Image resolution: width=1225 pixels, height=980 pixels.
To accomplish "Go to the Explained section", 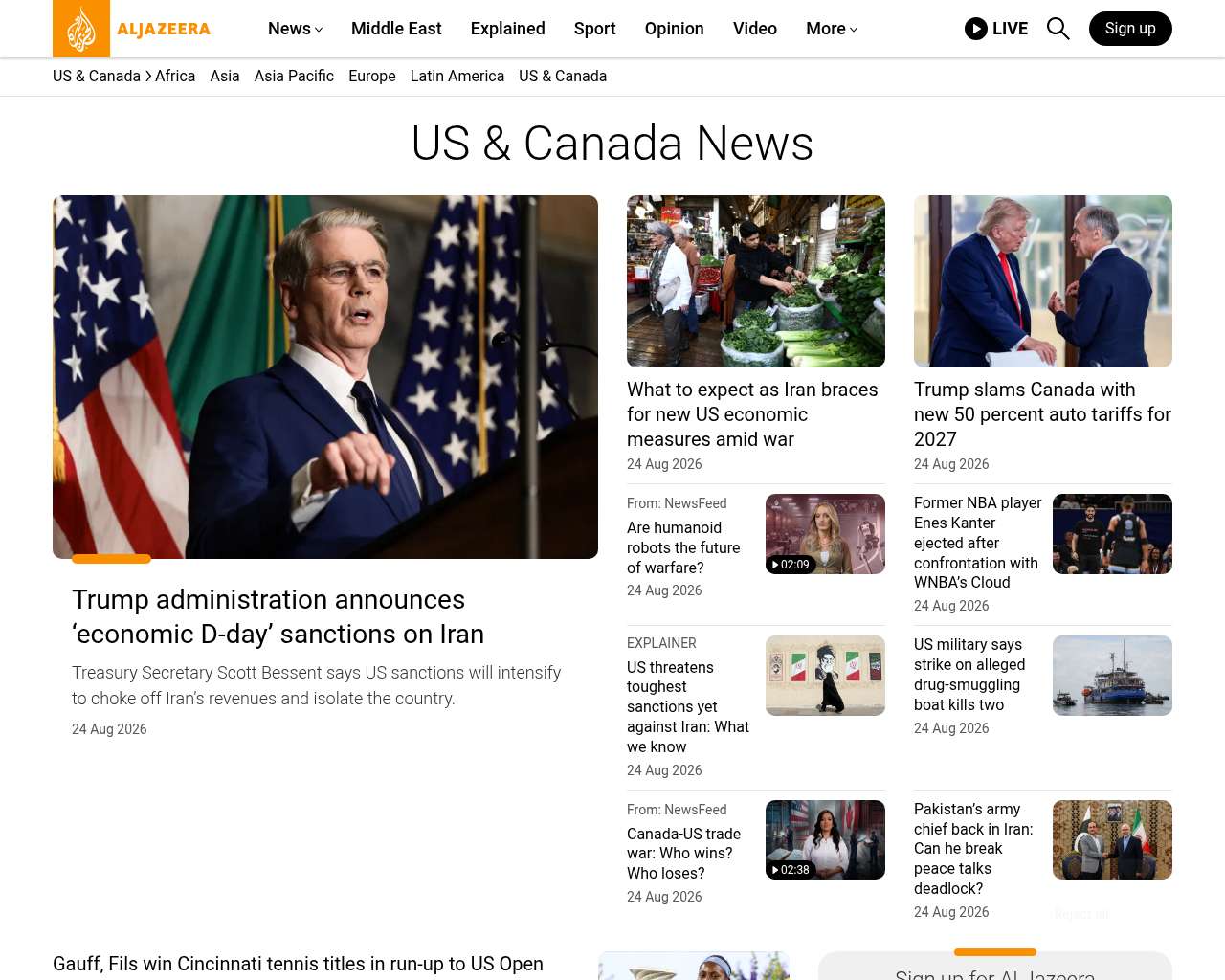I will click(x=508, y=29).
